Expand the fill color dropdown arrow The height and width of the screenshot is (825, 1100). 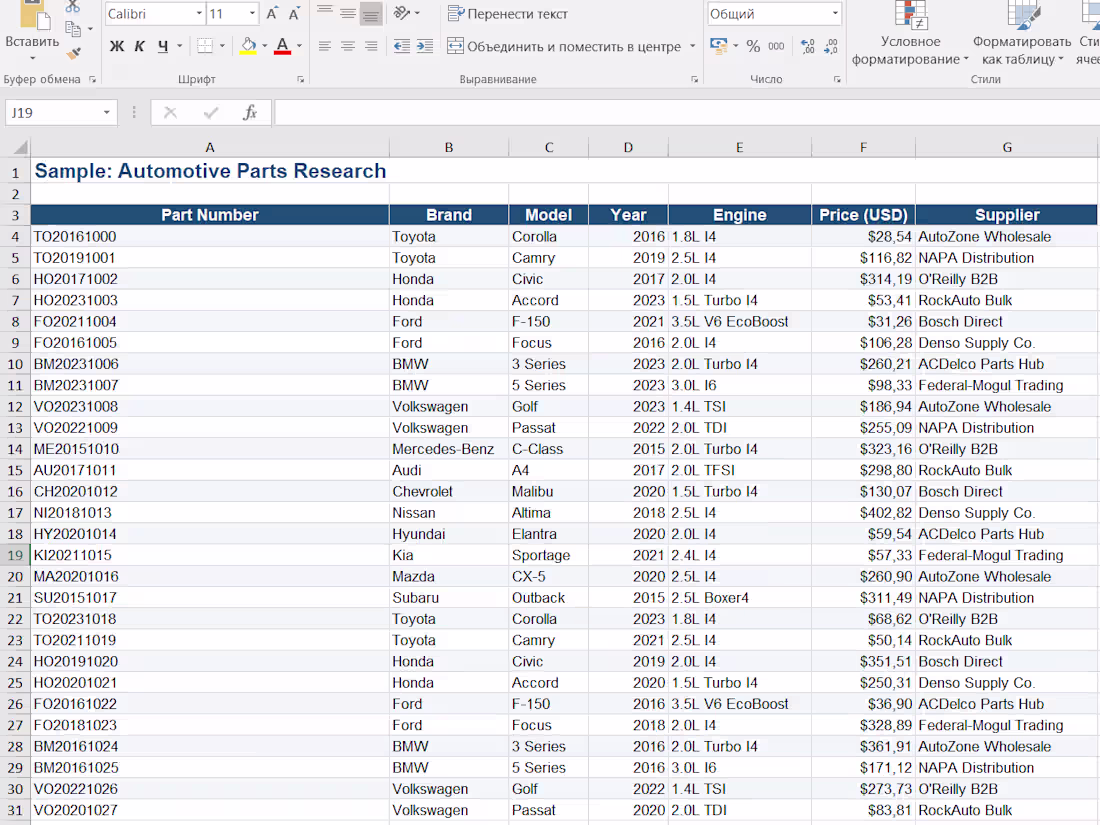(264, 46)
